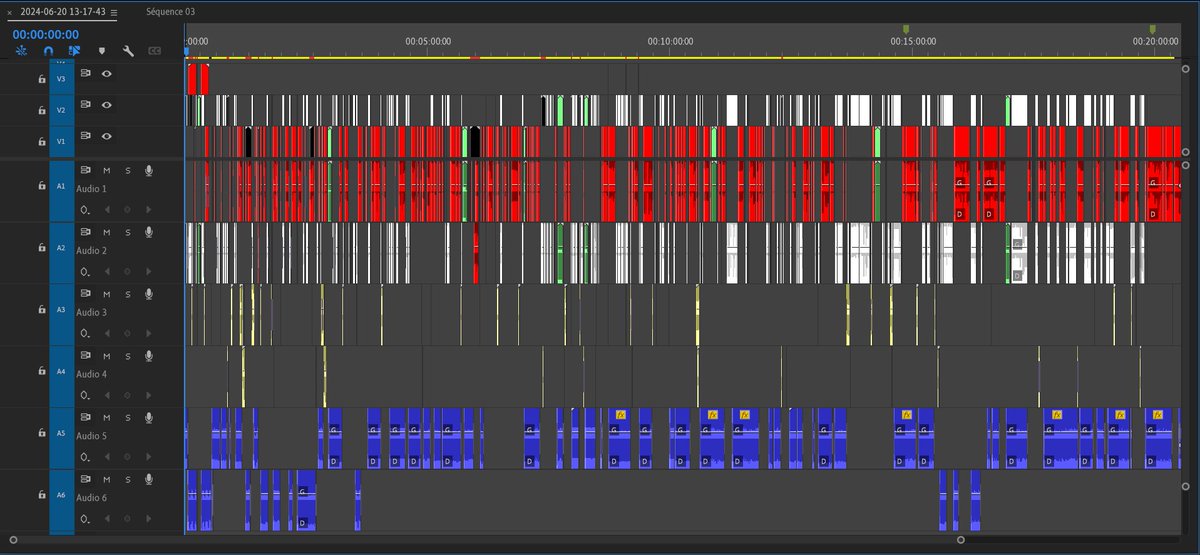Select green marker near 00:20:00:00
The height and width of the screenshot is (555, 1200).
pyautogui.click(x=1152, y=30)
